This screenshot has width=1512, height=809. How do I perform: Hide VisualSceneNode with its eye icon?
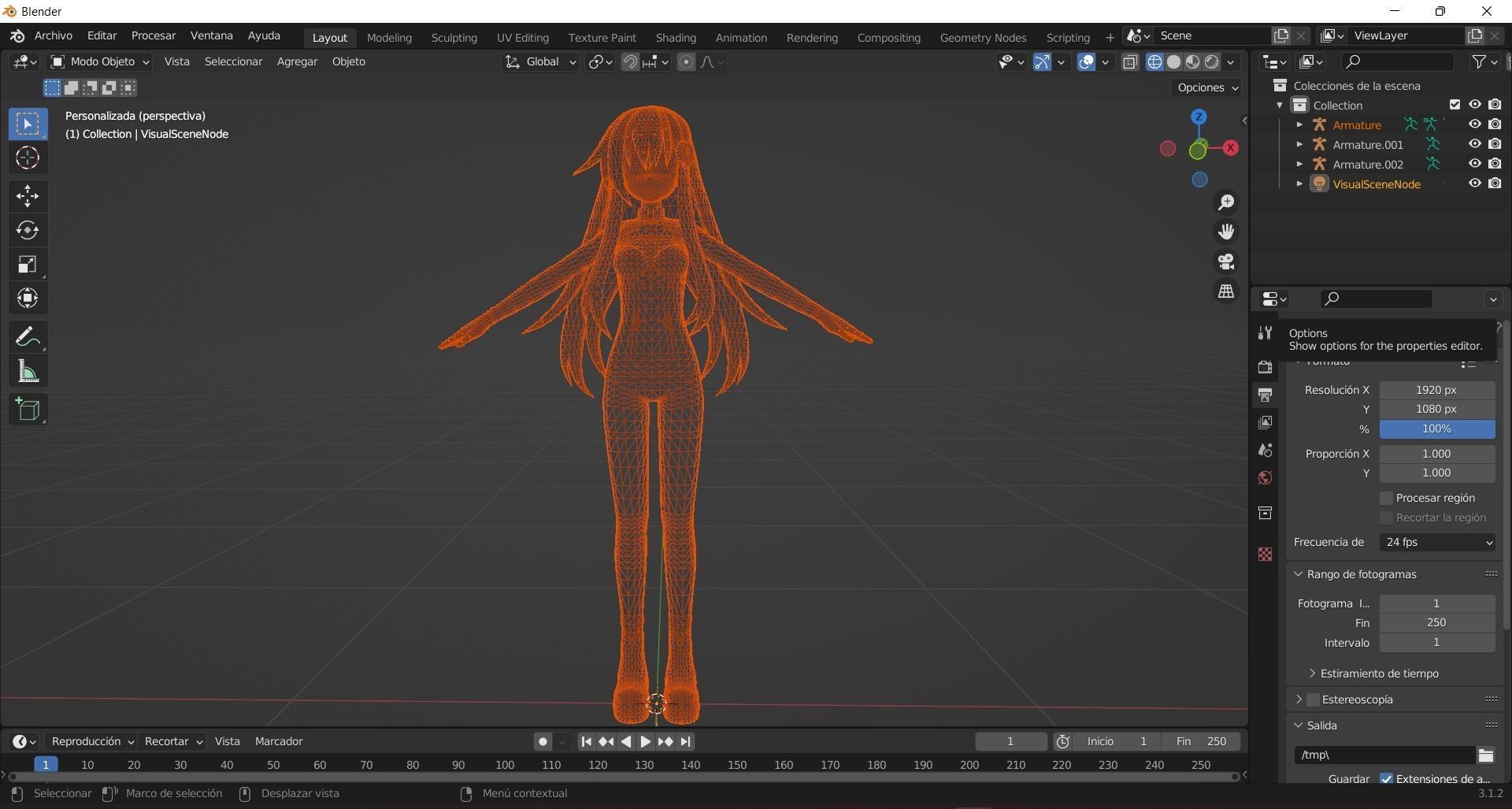[x=1475, y=184]
